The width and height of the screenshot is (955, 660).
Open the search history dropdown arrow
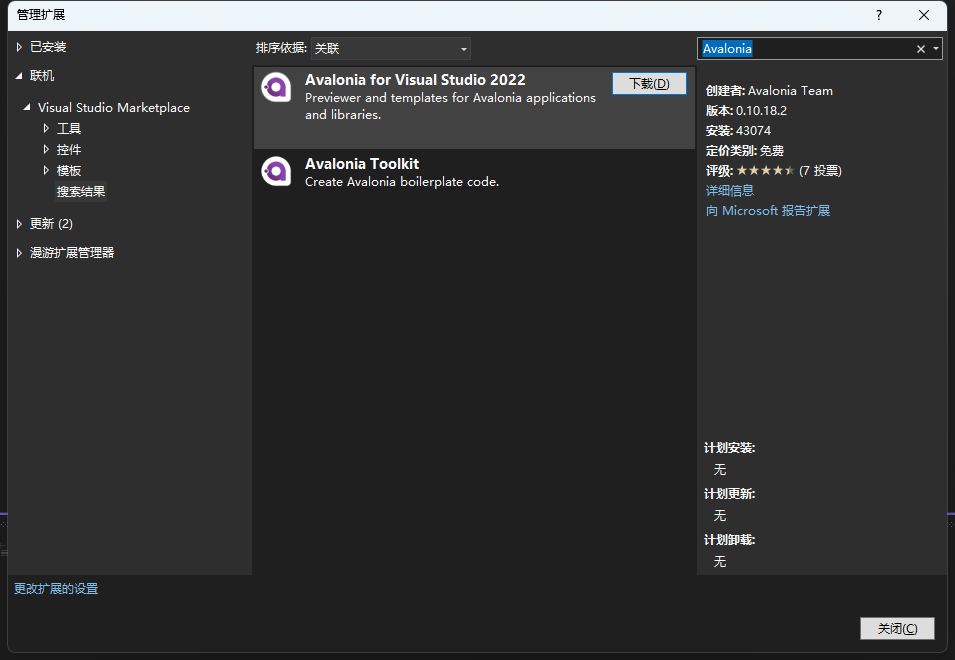click(936, 49)
